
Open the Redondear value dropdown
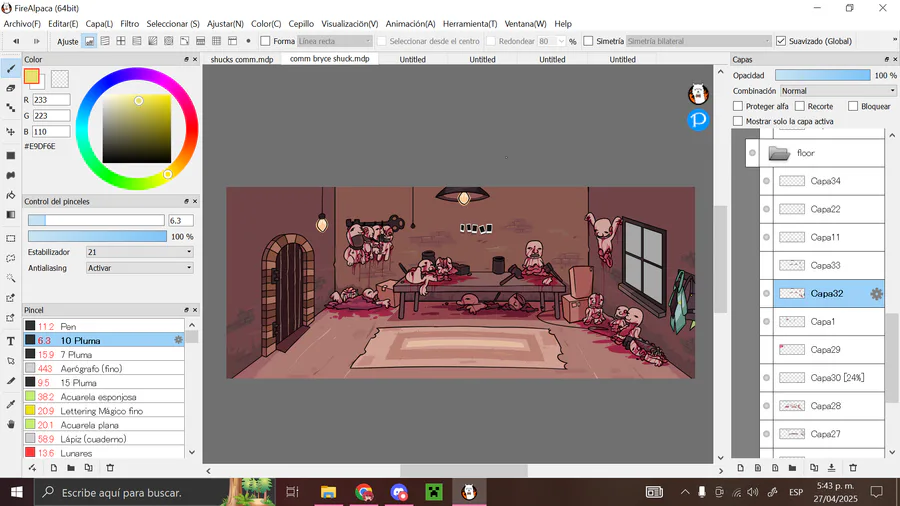[x=561, y=41]
